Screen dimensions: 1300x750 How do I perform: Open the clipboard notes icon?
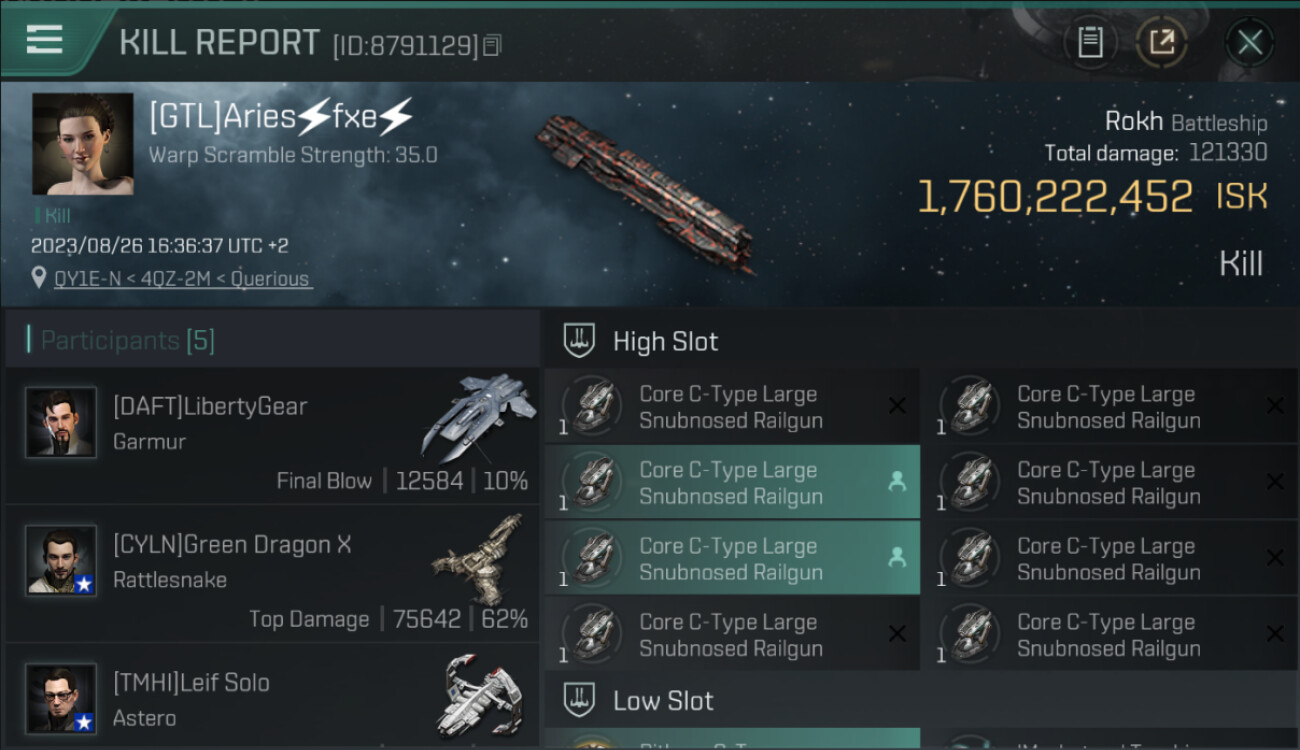click(x=1090, y=42)
